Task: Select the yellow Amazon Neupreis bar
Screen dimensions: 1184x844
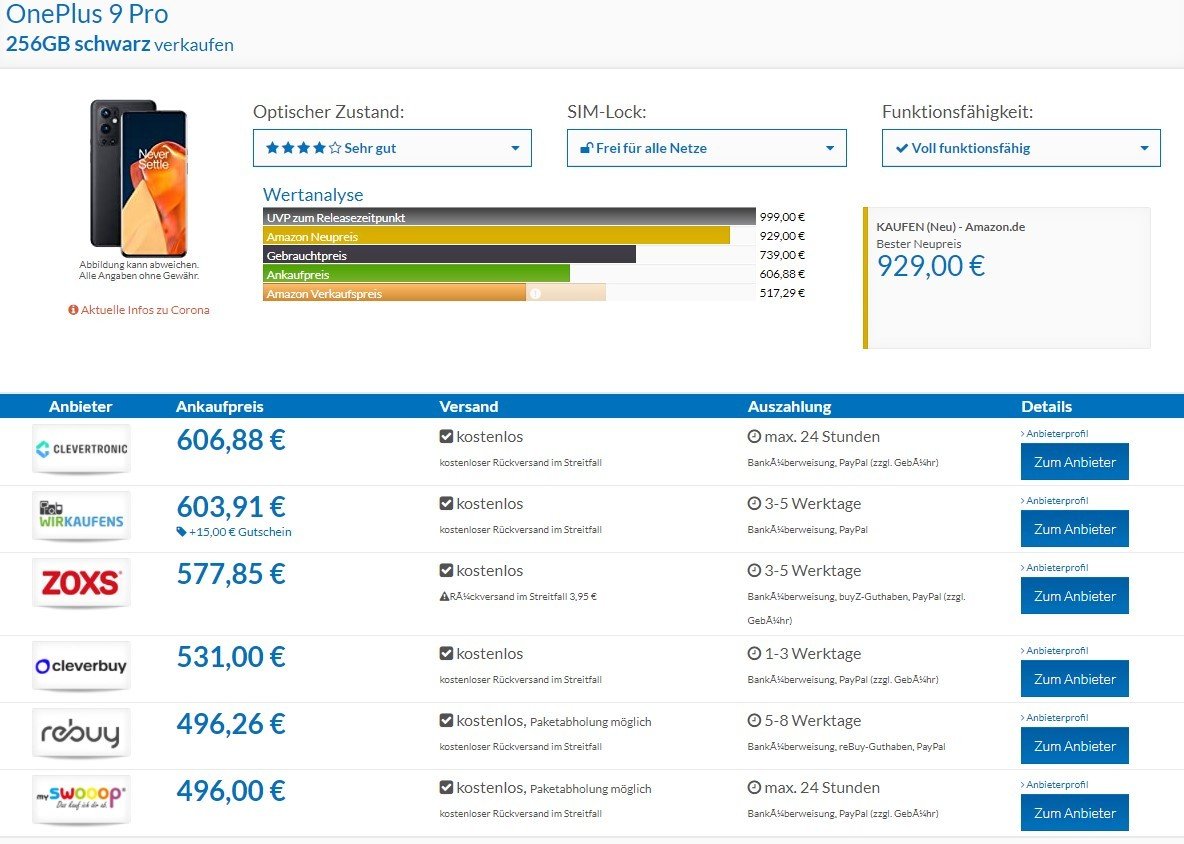Action: tap(496, 236)
